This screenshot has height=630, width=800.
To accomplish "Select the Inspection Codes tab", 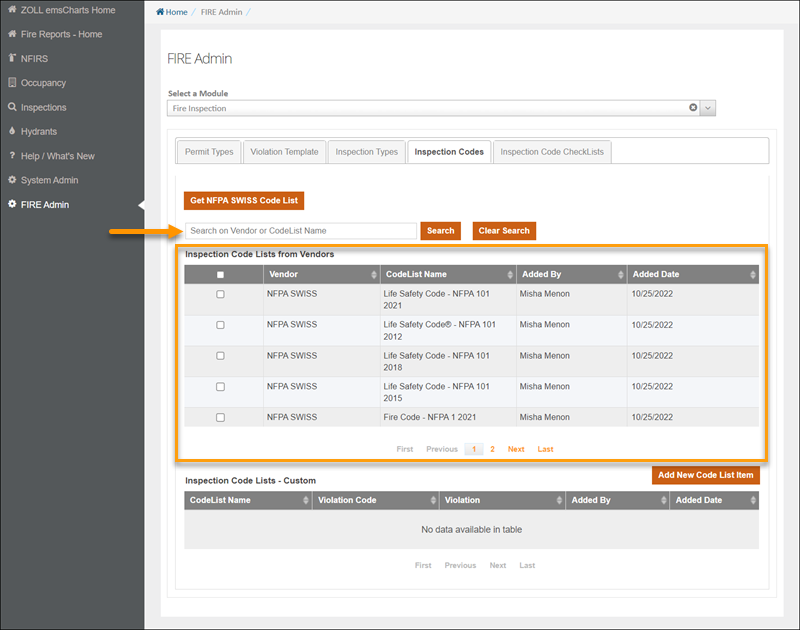I will pyautogui.click(x=449, y=152).
